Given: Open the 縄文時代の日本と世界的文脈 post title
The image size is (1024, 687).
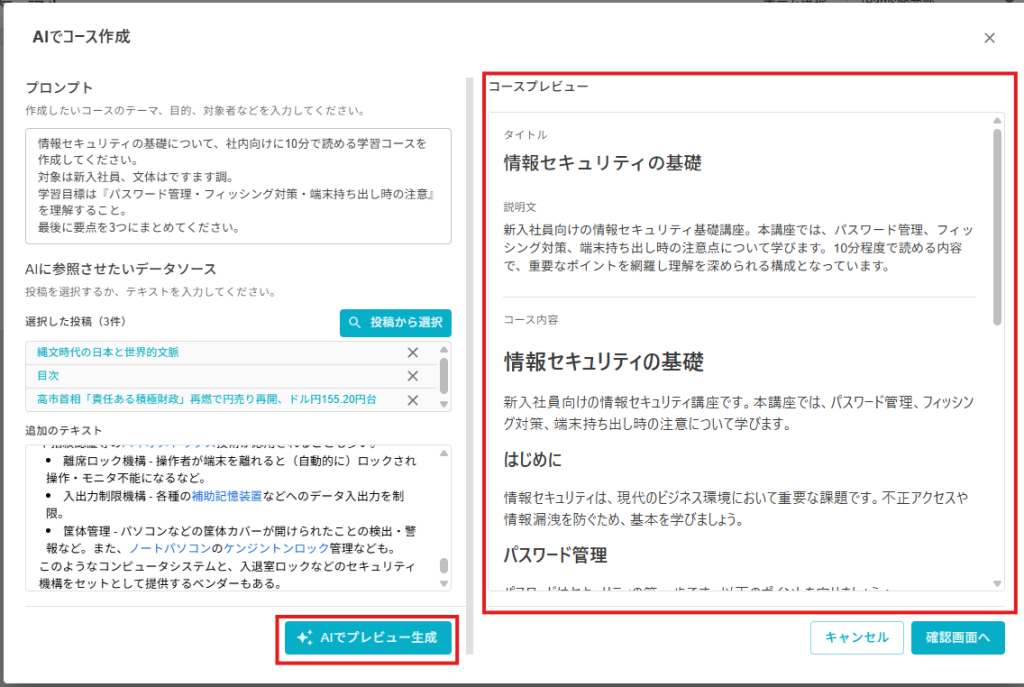Looking at the screenshot, I should [108, 352].
